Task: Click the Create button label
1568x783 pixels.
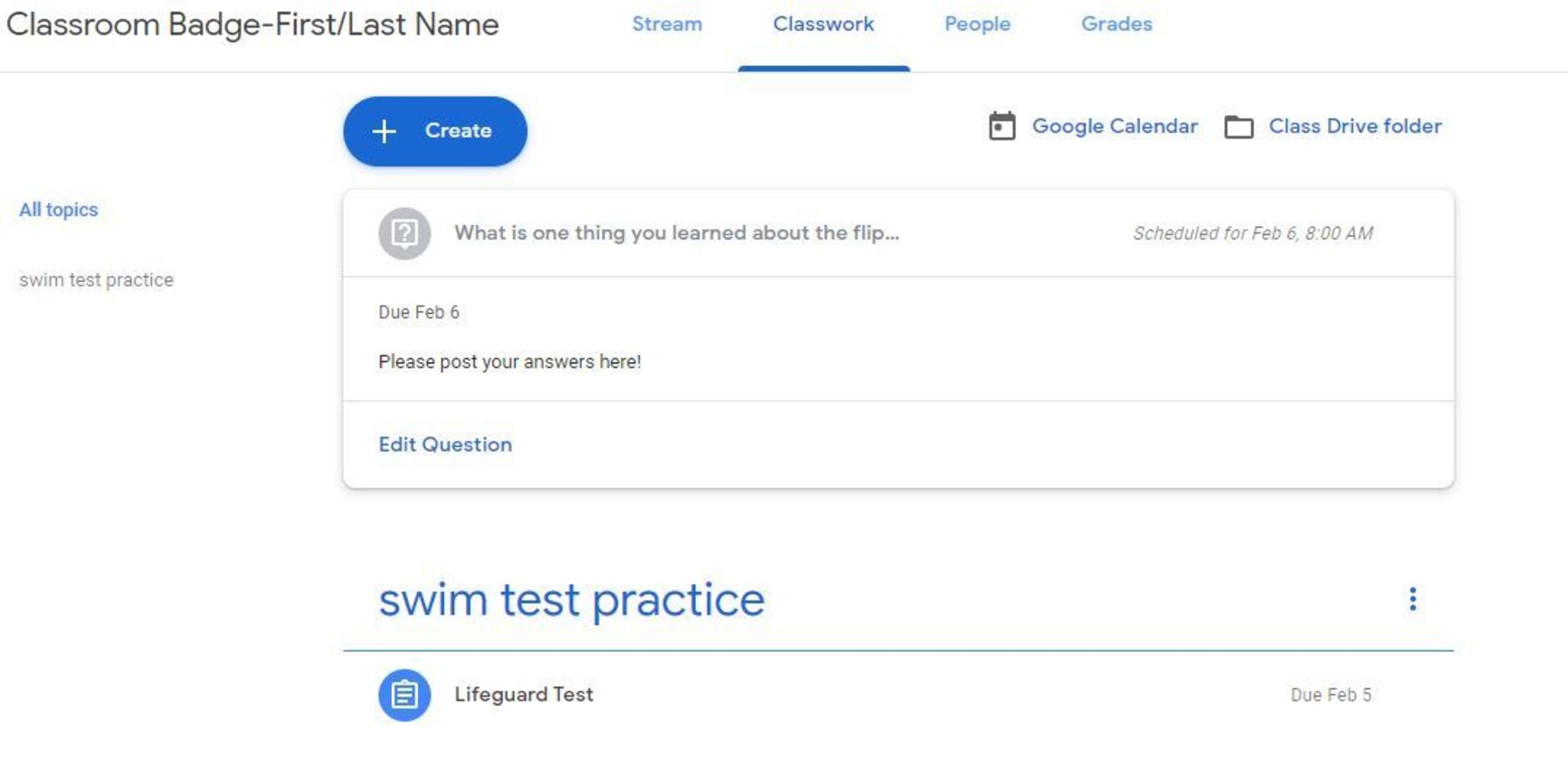Action: point(458,131)
